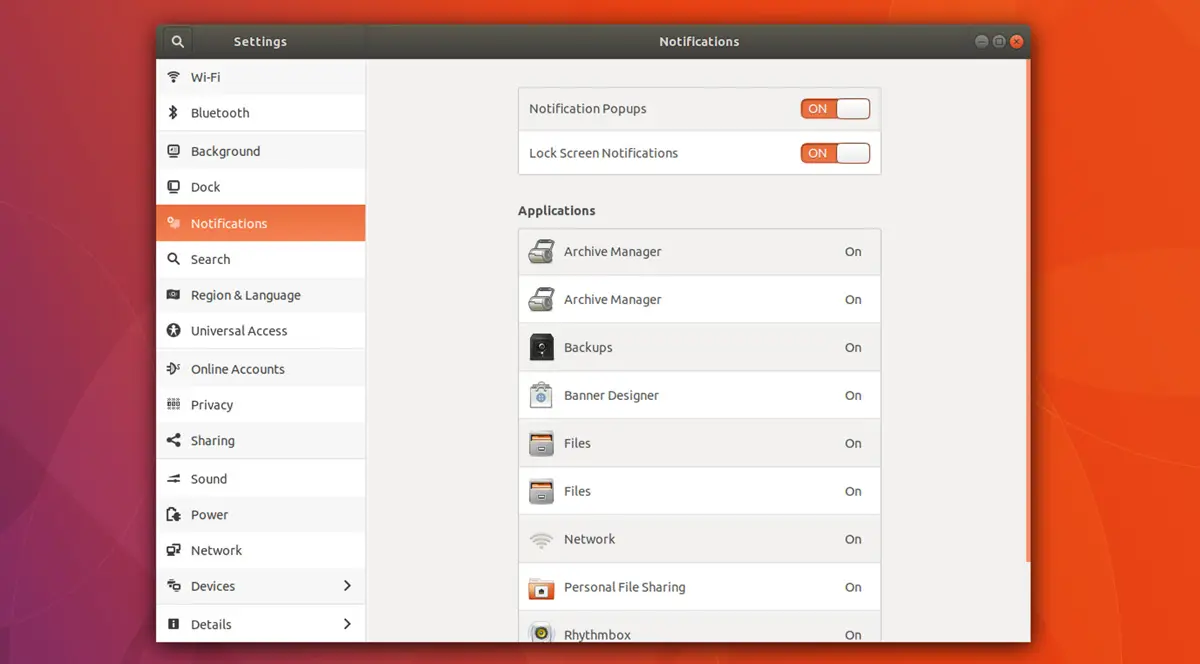
Task: Open Network application notification settings row
Action: [699, 540]
